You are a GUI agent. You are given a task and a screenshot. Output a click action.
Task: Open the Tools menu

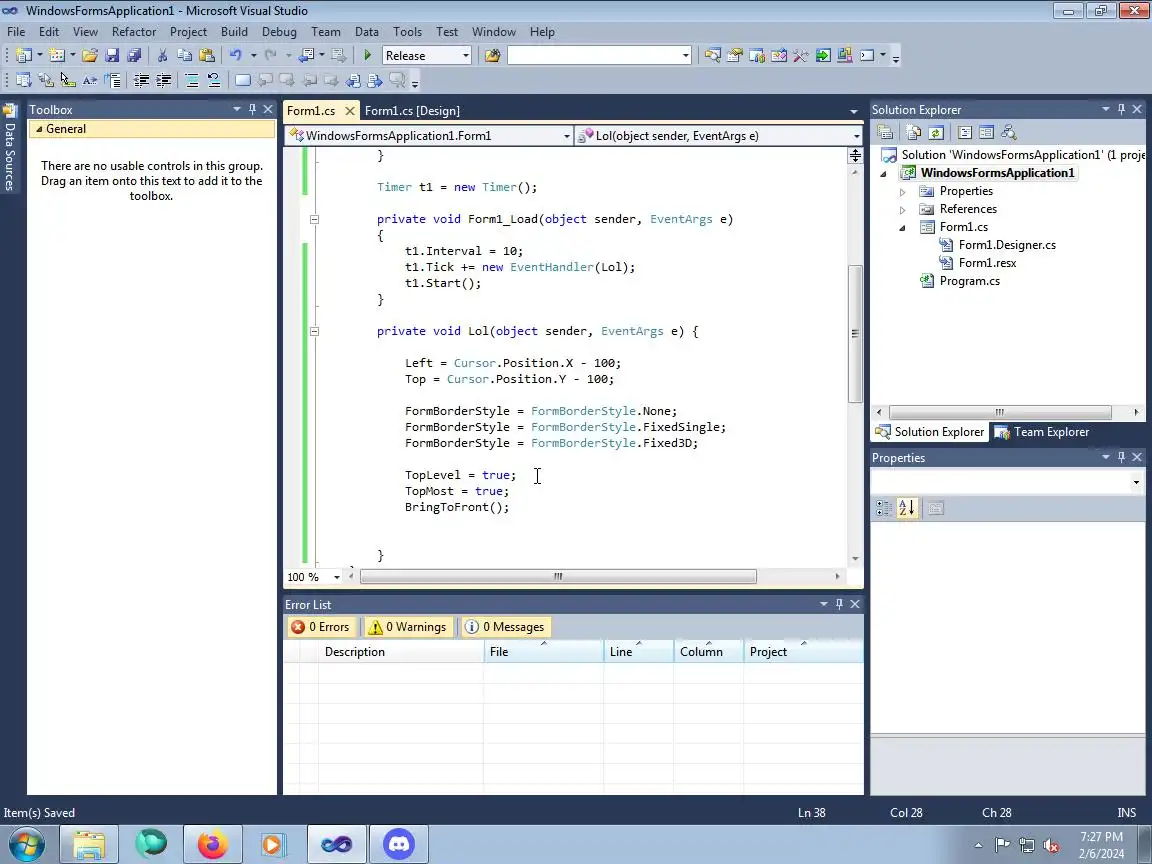[407, 32]
